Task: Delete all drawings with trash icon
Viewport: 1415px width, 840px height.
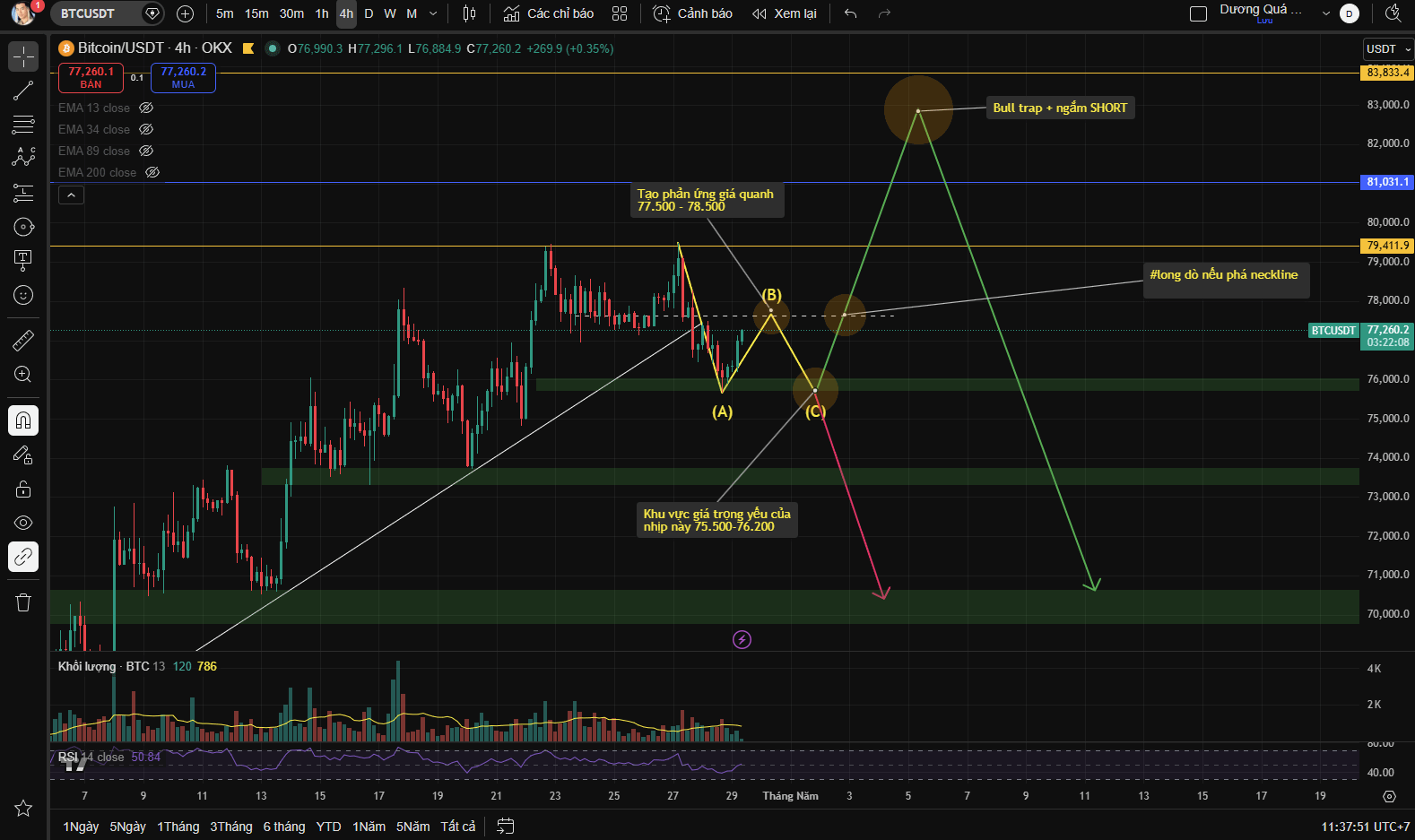Action: (x=23, y=602)
